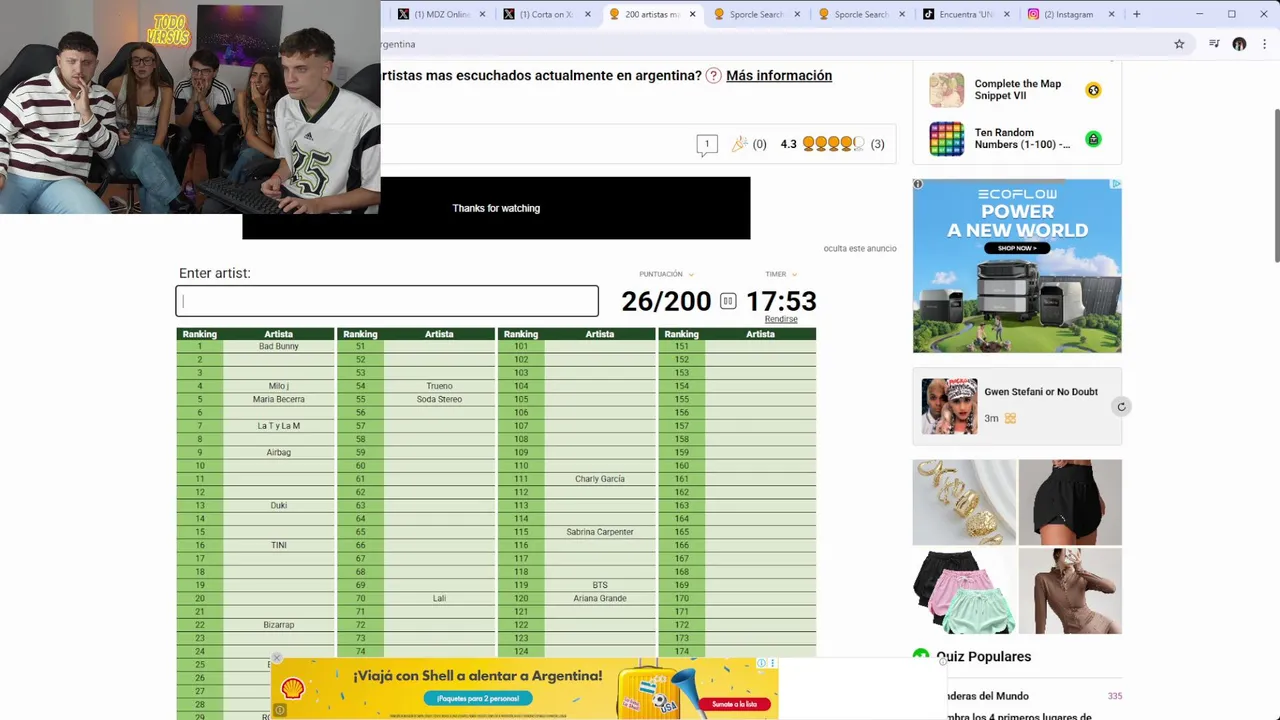
Task: Click the 'Bizarrap' cell
Action: point(279,625)
